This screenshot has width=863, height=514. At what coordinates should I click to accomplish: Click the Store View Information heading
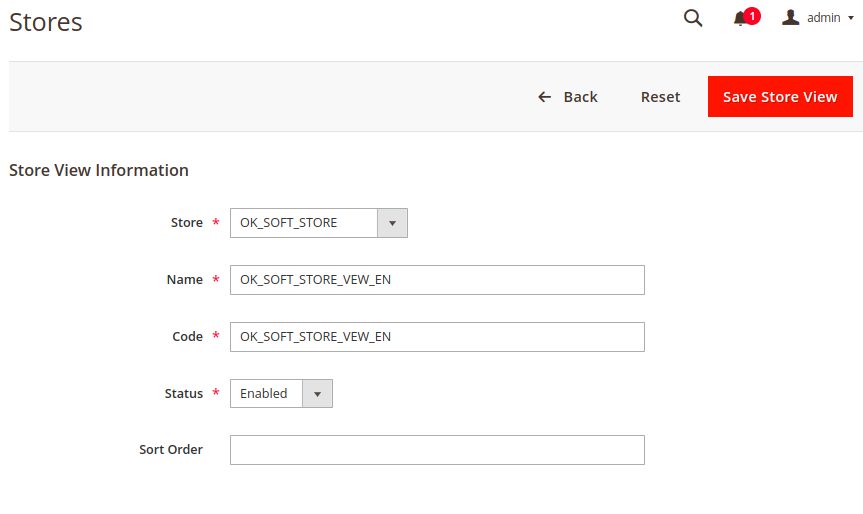tap(99, 170)
